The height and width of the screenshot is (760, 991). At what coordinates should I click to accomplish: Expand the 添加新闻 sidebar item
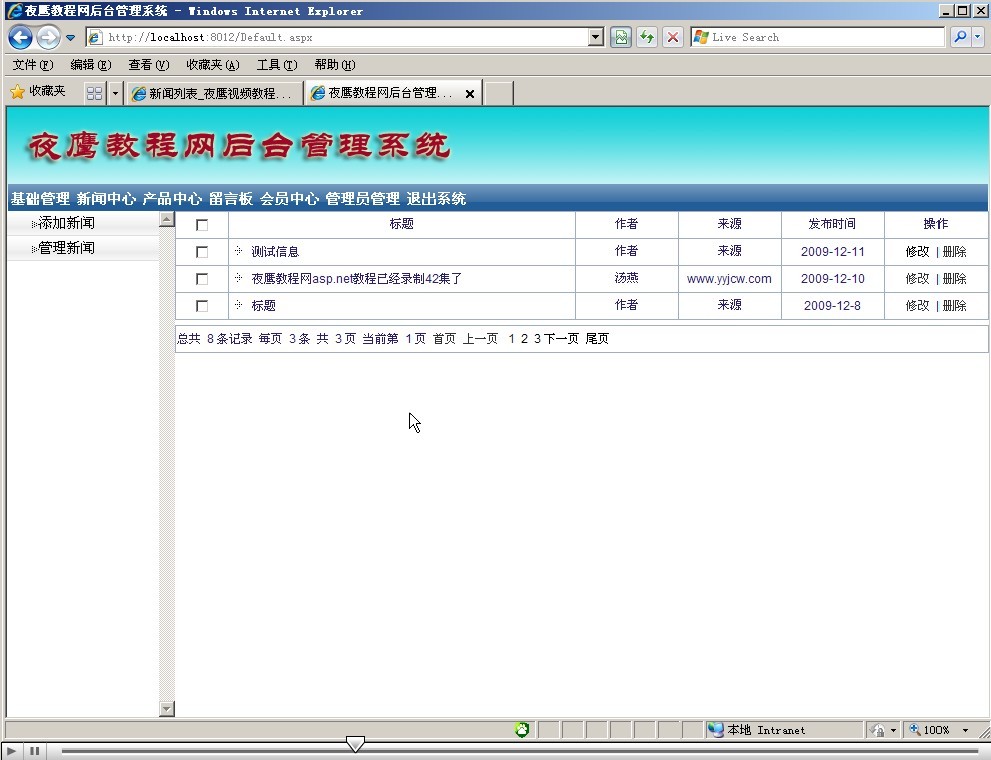[66, 223]
